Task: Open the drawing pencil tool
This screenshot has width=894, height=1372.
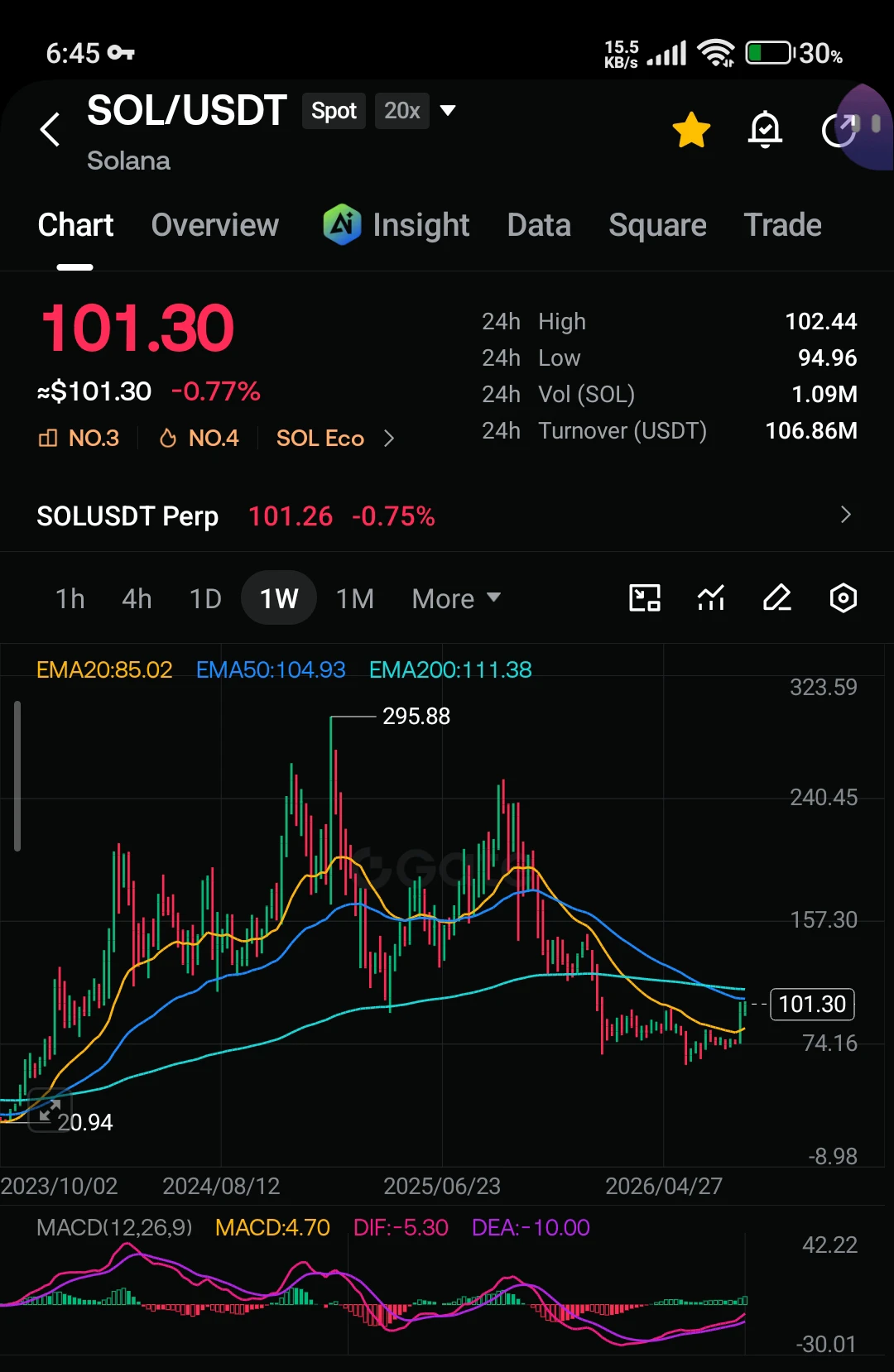Action: point(777,597)
